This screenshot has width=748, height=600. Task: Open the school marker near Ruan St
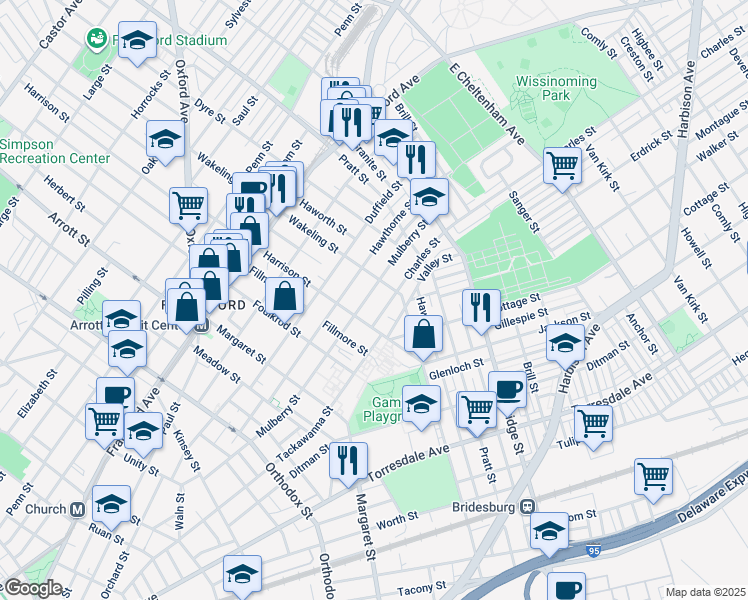tap(111, 507)
